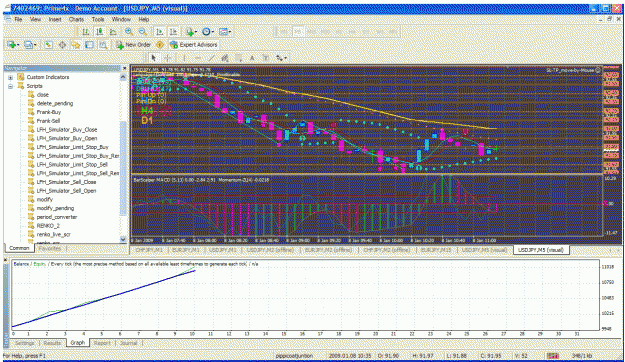Screen dimensions: 625x362
Task: Click the Expert Advisors button
Action: pos(194,45)
